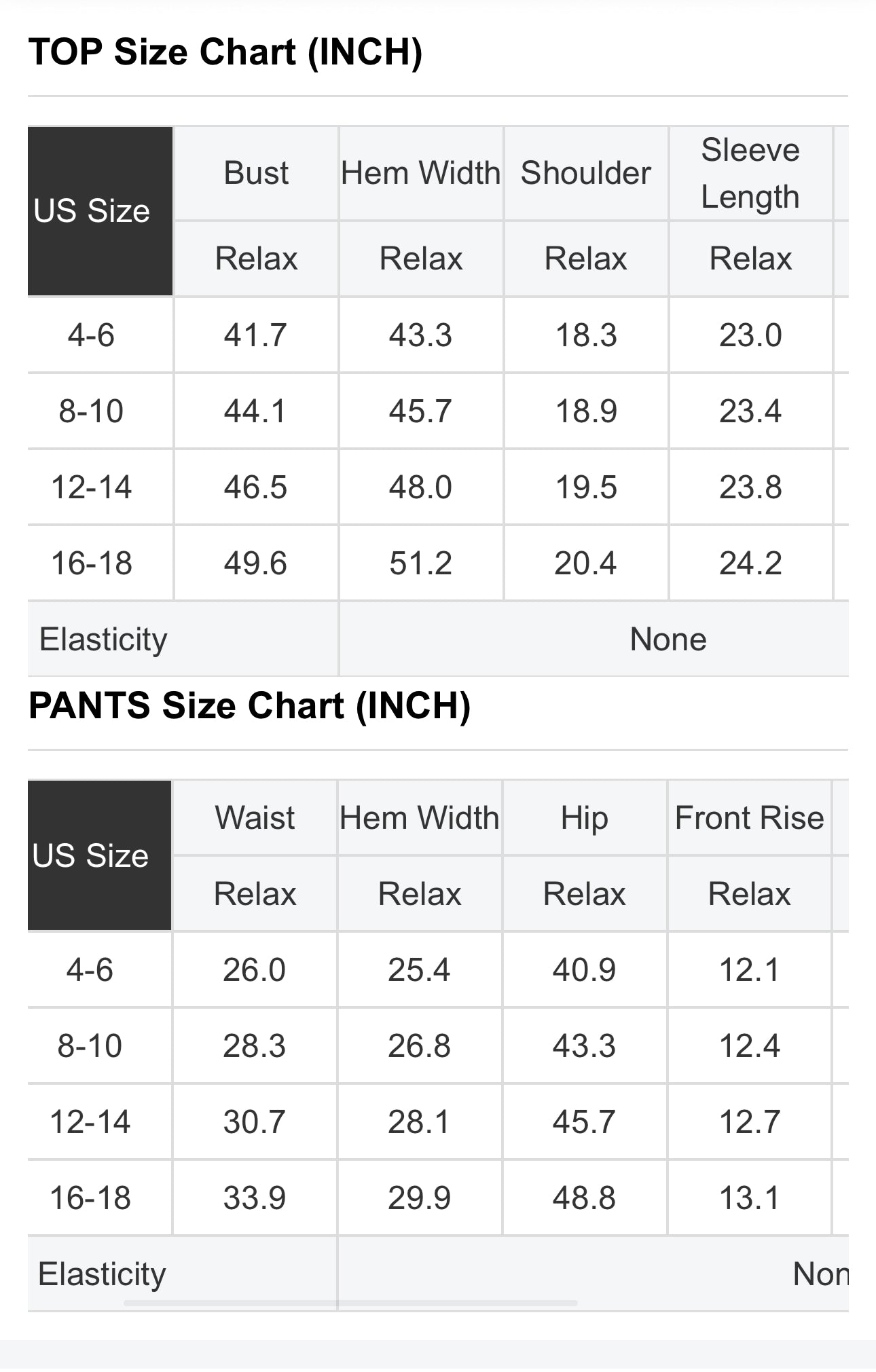
Task: Select the Shoulder column header
Action: coord(585,173)
